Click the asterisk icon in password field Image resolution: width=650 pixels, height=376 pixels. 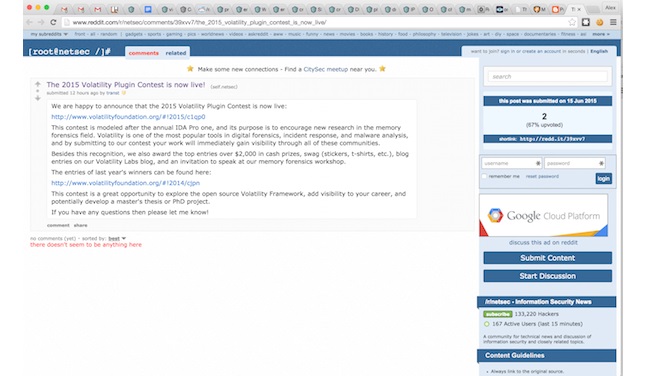coord(601,163)
